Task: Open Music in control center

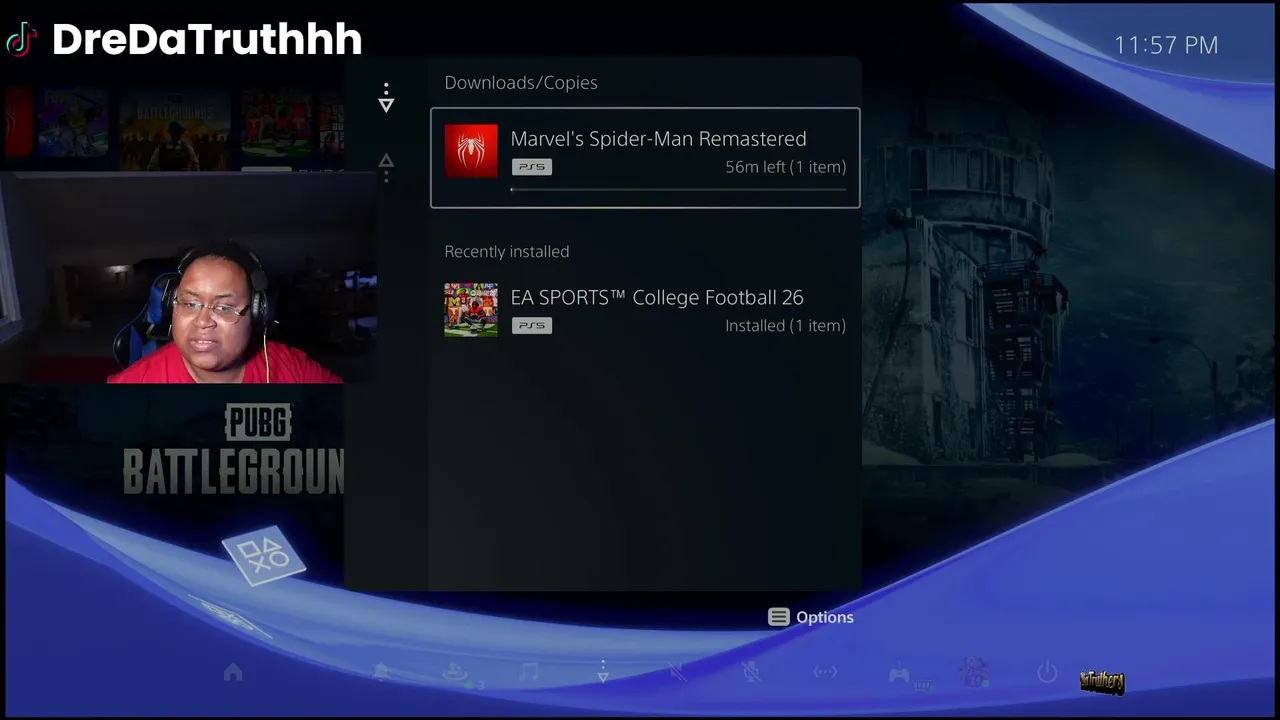Action: 530,673
